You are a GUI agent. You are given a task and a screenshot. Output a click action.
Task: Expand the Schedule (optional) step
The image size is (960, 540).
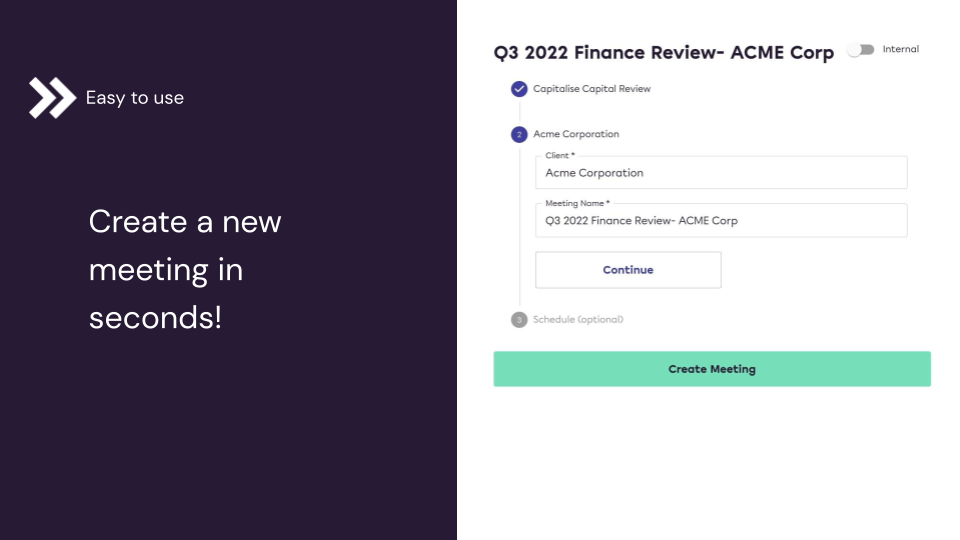(578, 320)
